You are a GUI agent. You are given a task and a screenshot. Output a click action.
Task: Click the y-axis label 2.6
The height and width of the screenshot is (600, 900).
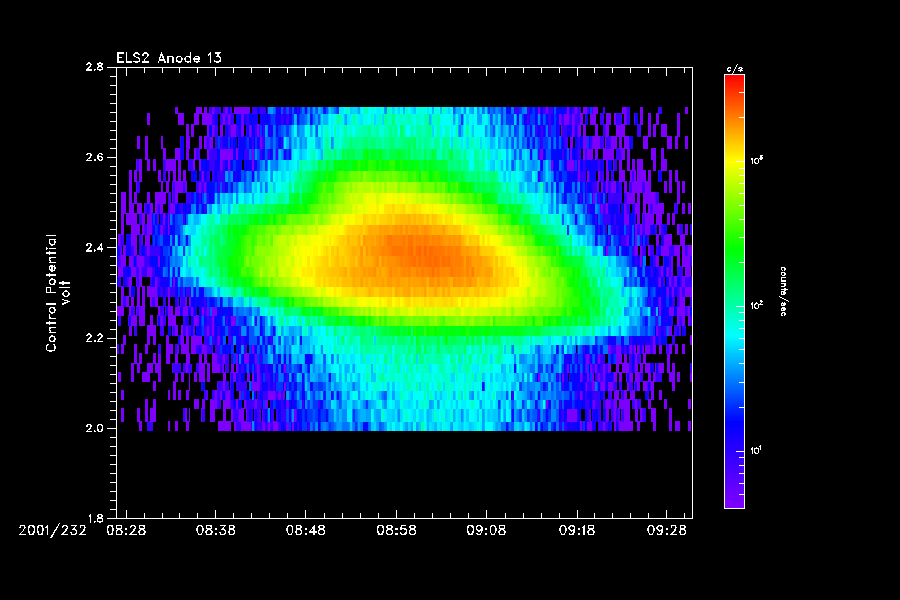click(95, 157)
